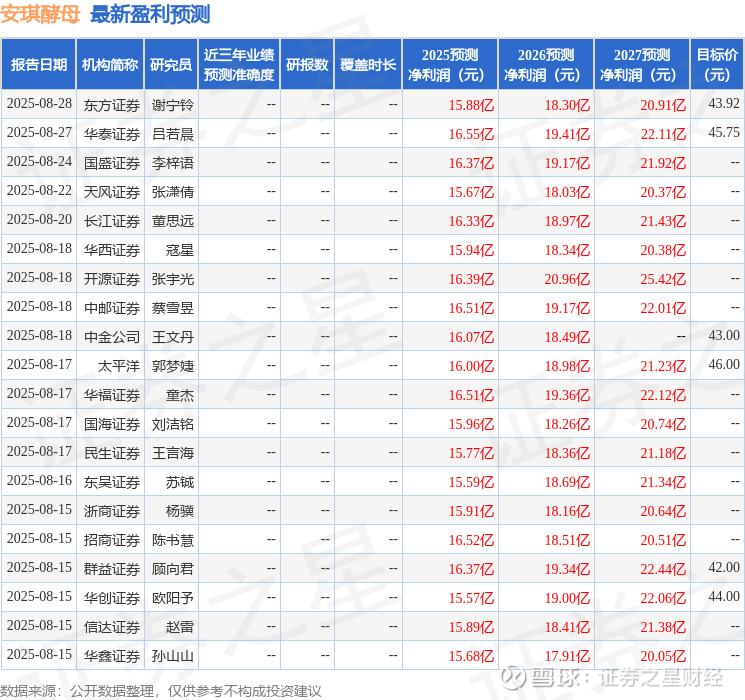Click the 2025预测净利润 column header
The image size is (745, 700).
(x=449, y=65)
